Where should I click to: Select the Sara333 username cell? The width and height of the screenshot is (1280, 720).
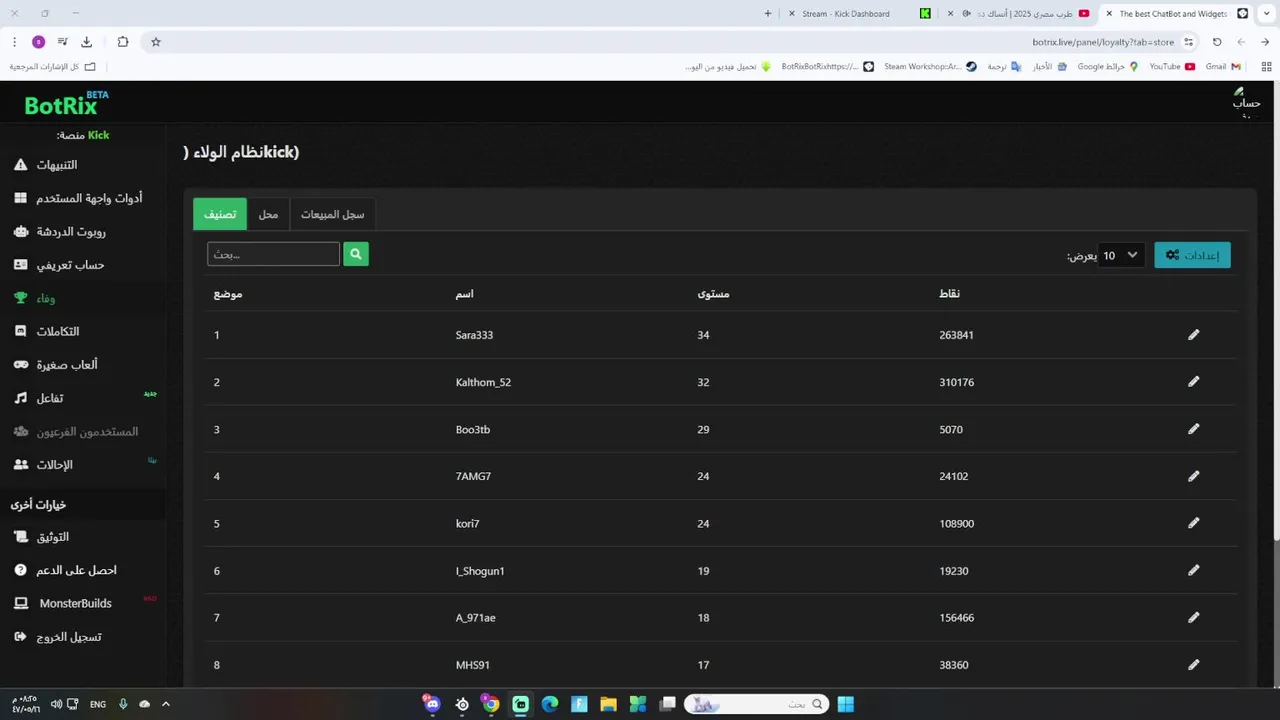[474, 335]
